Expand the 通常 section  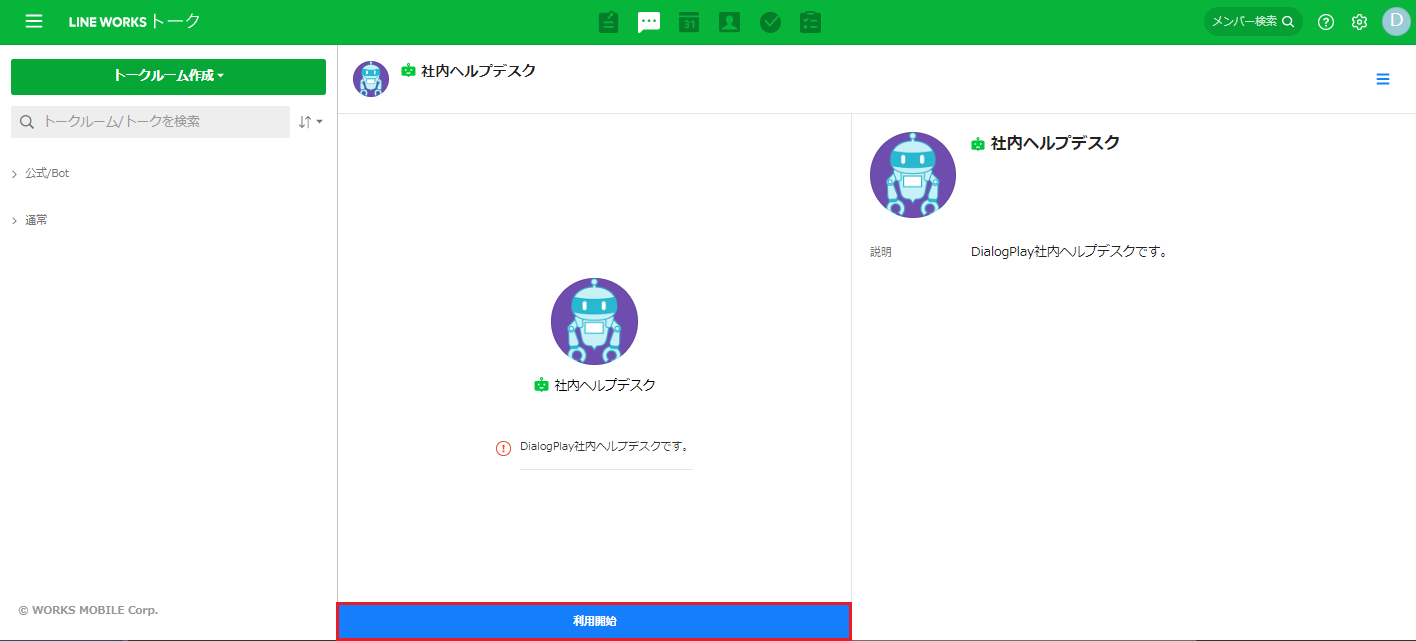coord(29,220)
